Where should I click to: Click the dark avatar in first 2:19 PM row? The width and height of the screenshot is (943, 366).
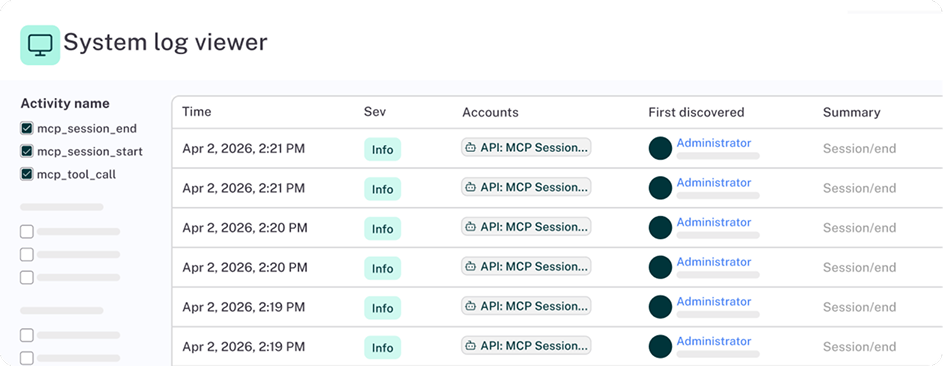(x=660, y=307)
